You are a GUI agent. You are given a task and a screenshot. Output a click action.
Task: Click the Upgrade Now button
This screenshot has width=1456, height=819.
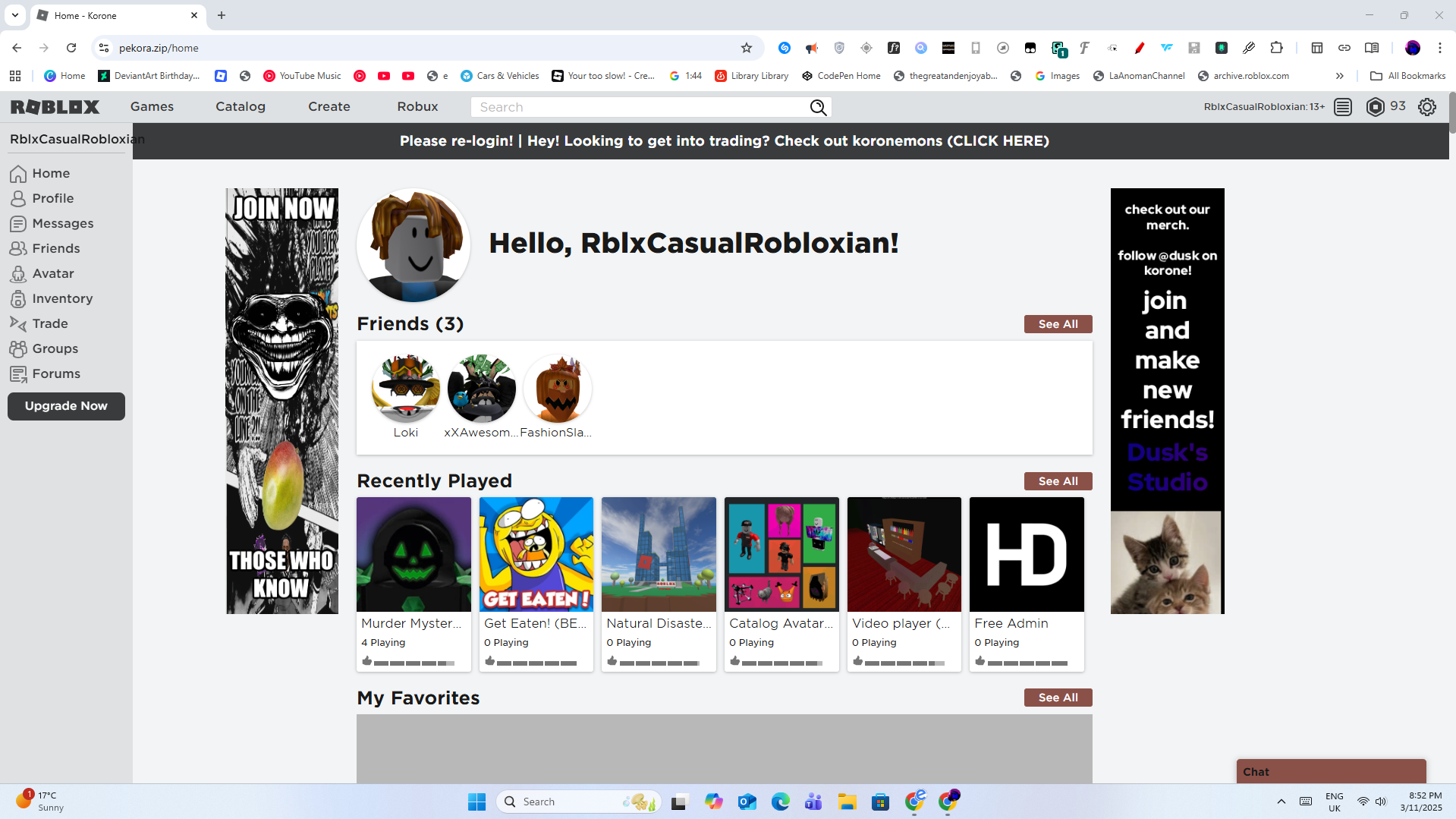click(x=66, y=406)
